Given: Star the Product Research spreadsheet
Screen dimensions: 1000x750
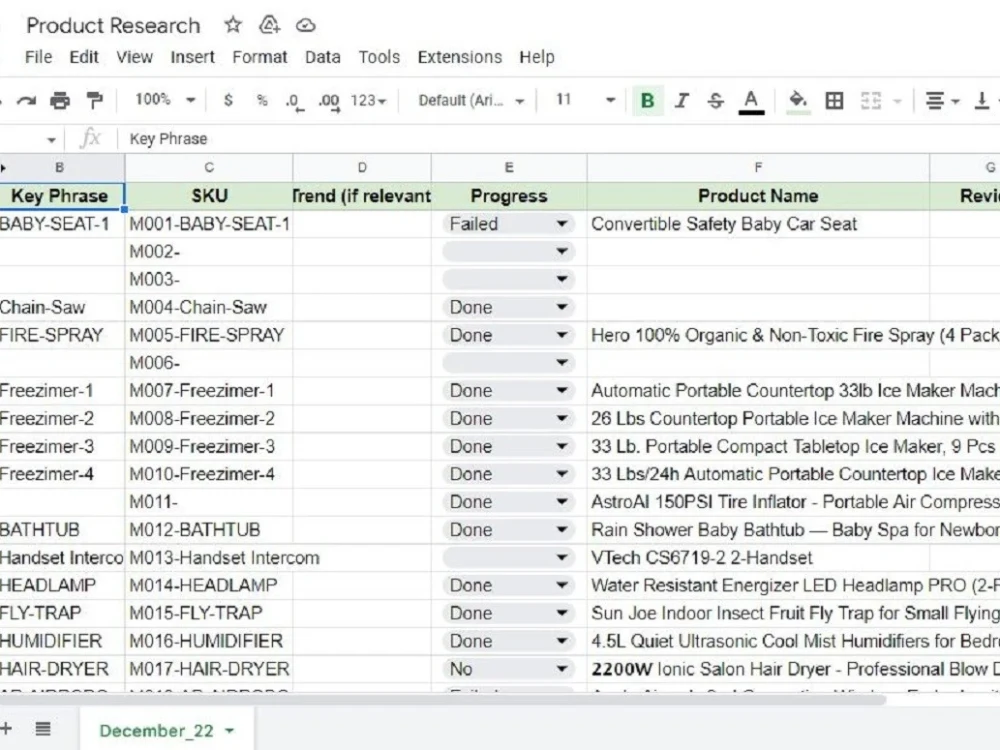Looking at the screenshot, I should [231, 26].
